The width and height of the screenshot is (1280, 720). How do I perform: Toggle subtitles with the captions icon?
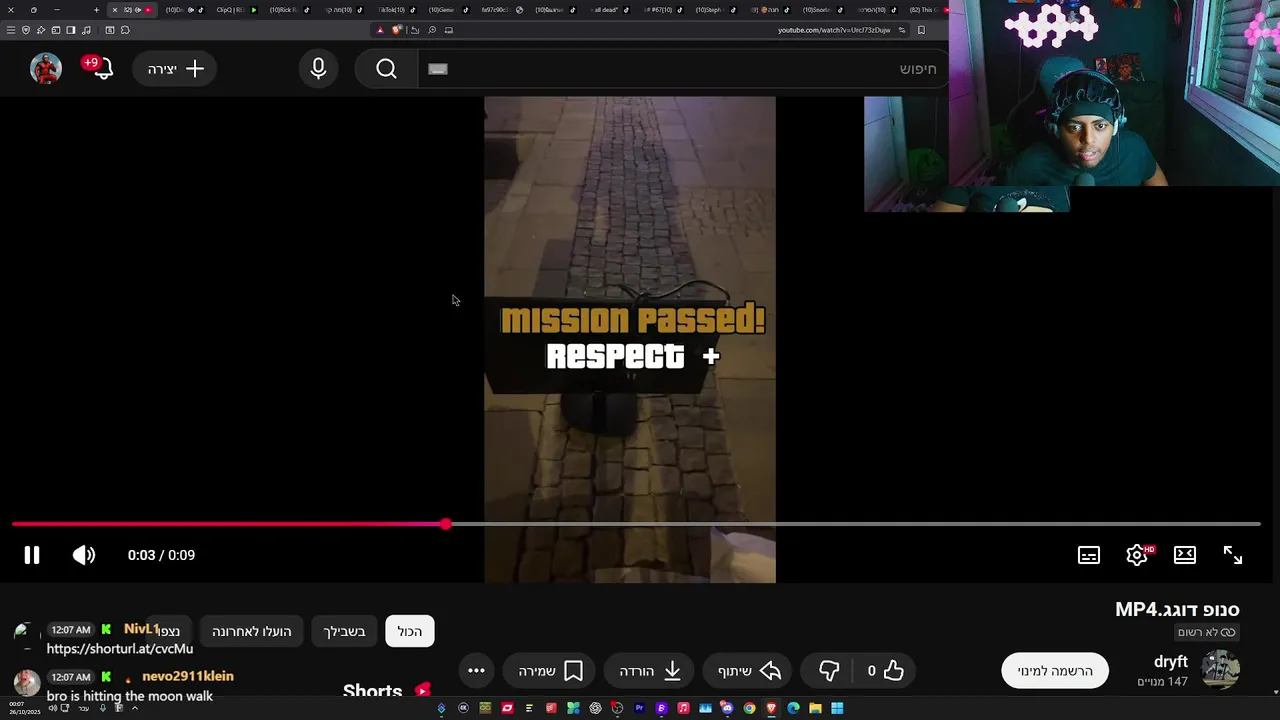tap(1089, 555)
